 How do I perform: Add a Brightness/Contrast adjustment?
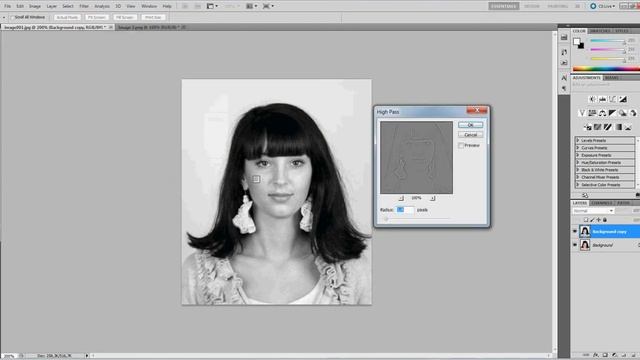pos(592,99)
